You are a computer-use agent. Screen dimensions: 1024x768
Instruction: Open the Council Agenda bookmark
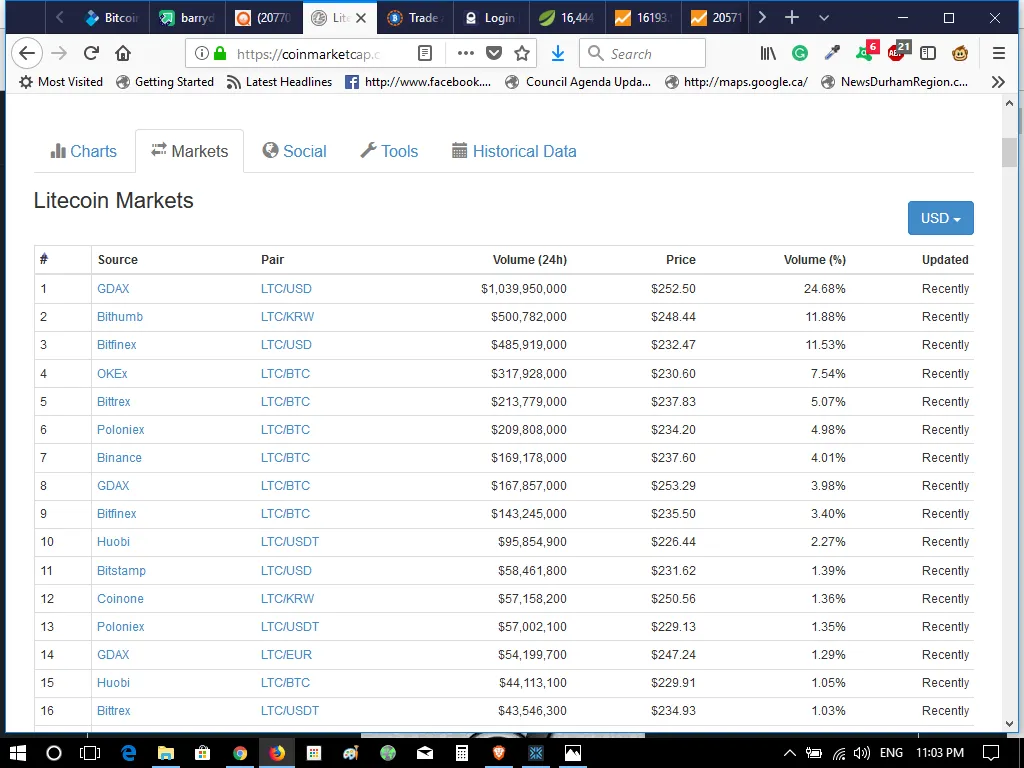[579, 82]
